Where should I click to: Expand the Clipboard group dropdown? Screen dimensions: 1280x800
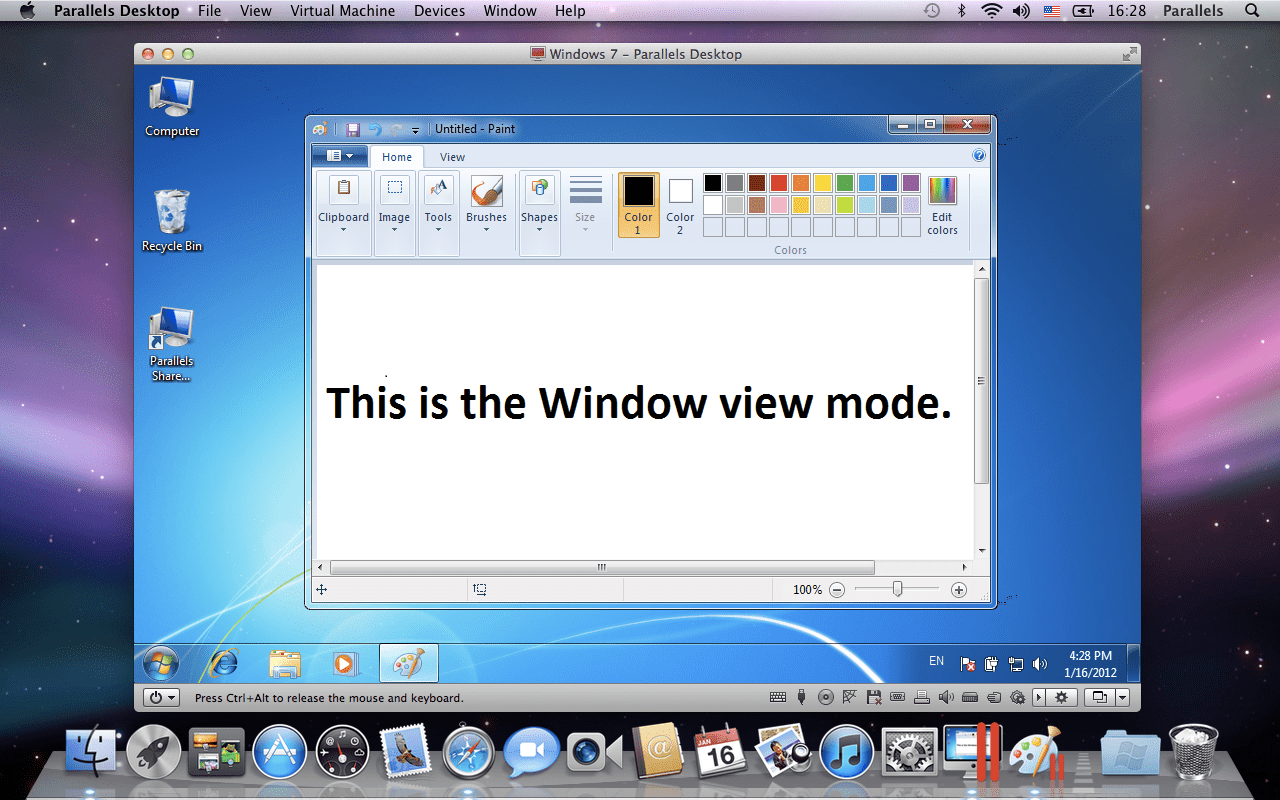tap(343, 214)
